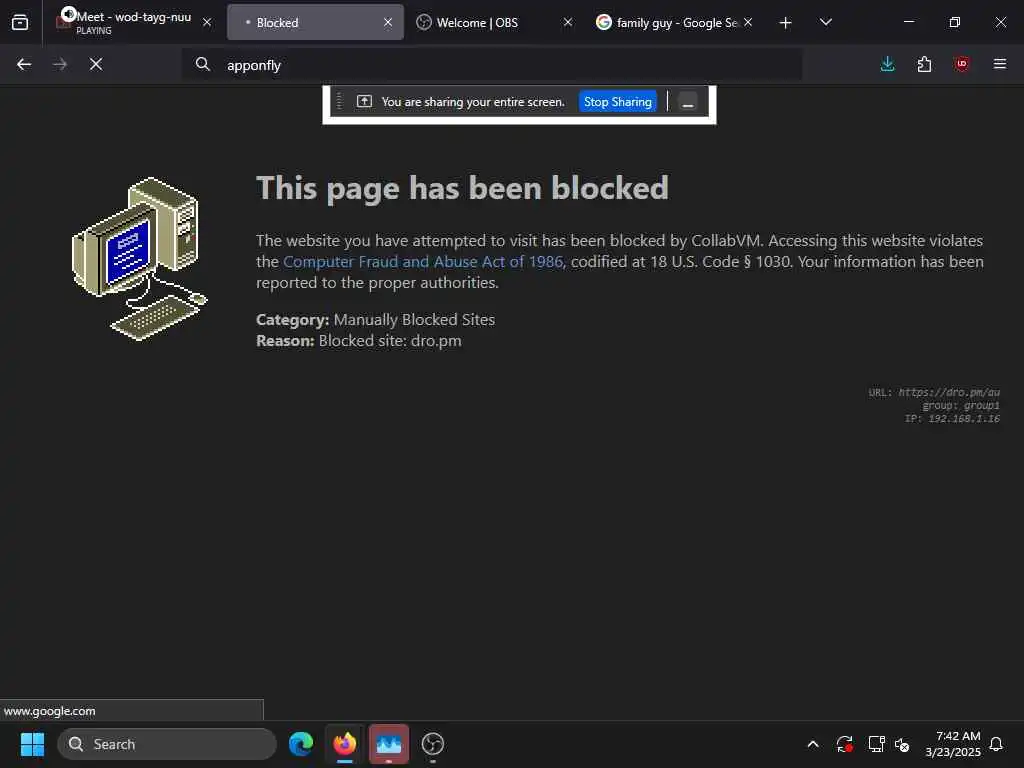Viewport: 1024px width, 768px height.
Task: Click the sync update tray icon
Action: (844, 744)
